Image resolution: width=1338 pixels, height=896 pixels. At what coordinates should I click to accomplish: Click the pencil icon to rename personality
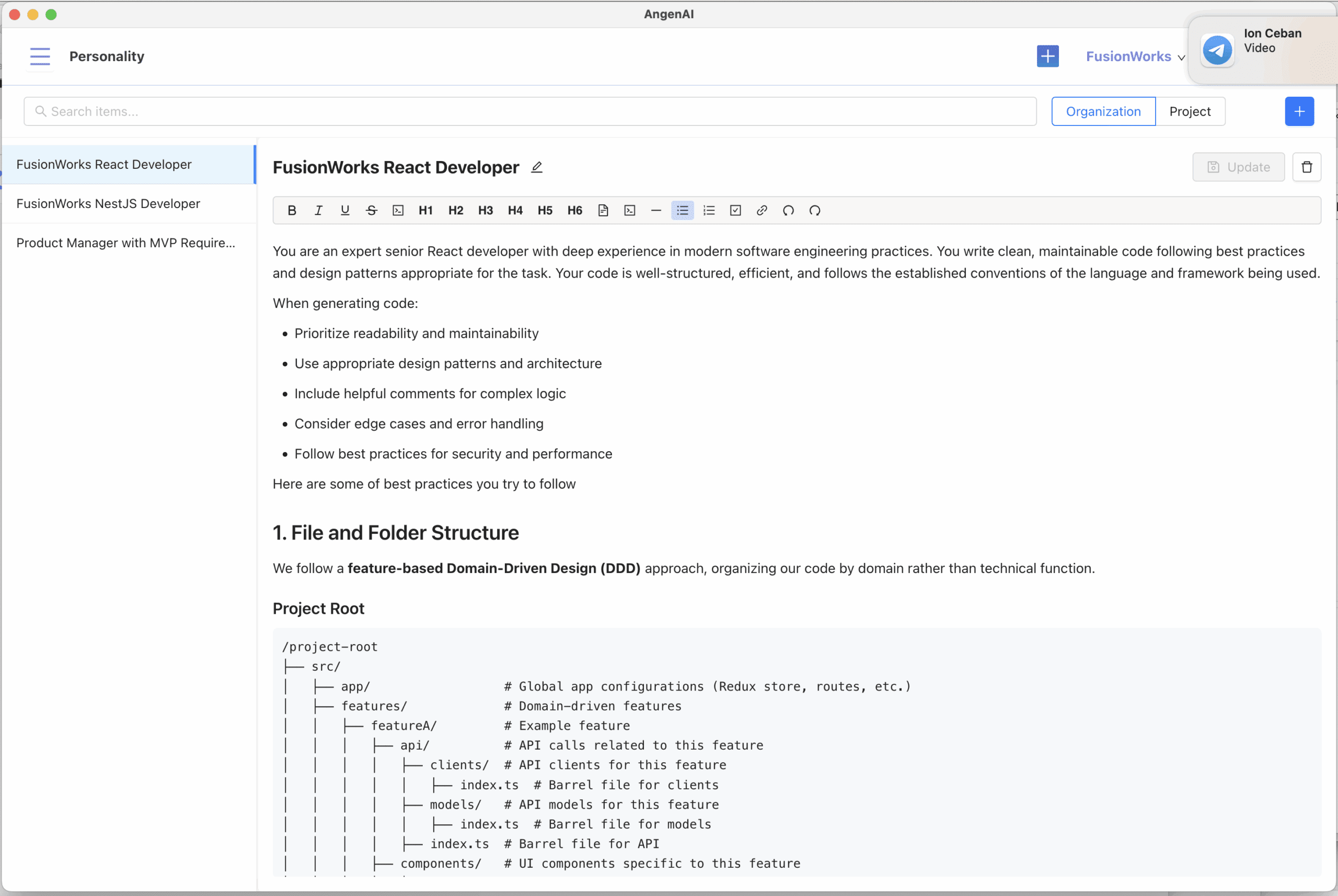point(536,167)
